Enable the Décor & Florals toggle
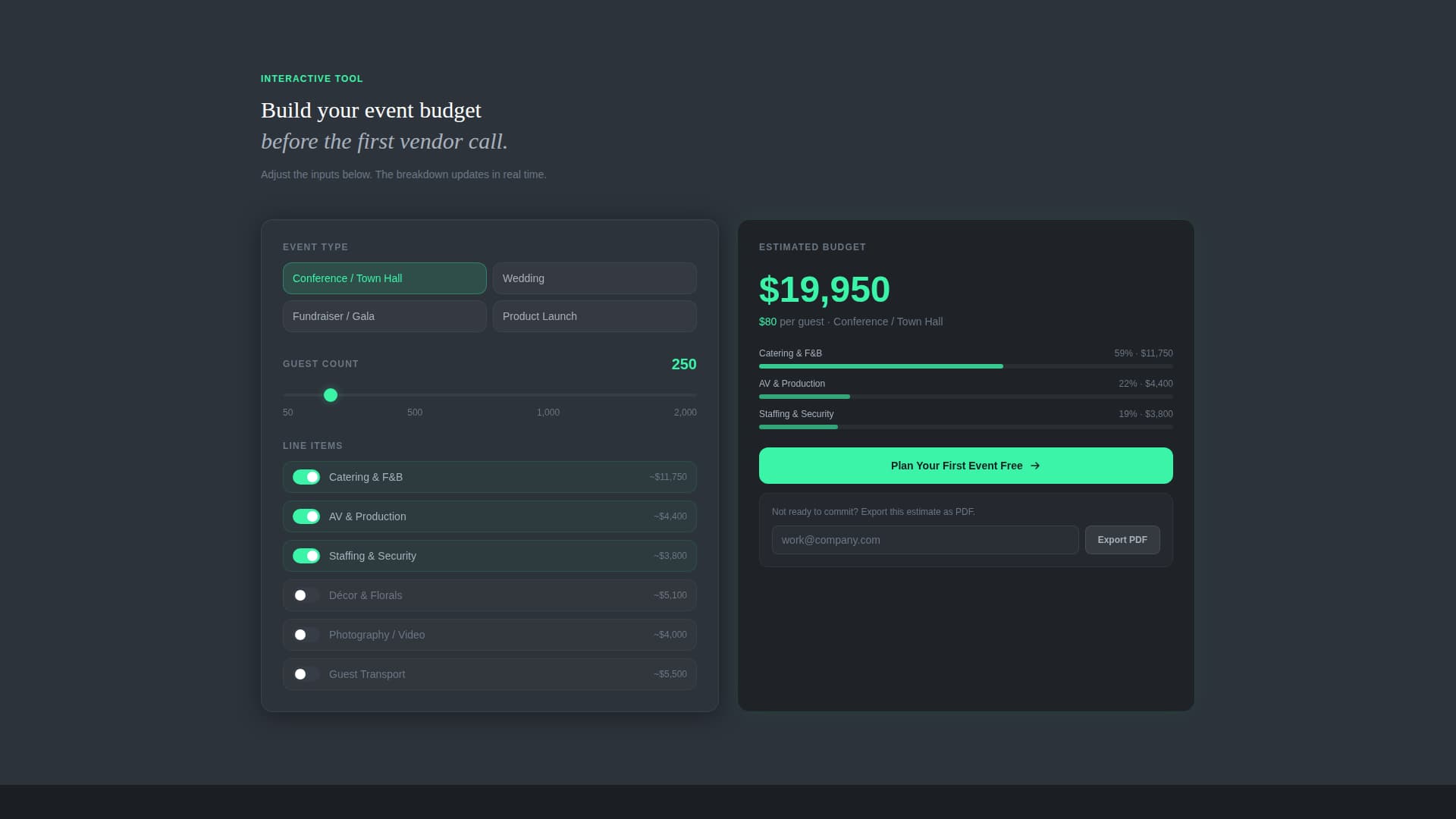Image resolution: width=1456 pixels, height=819 pixels. [x=306, y=595]
